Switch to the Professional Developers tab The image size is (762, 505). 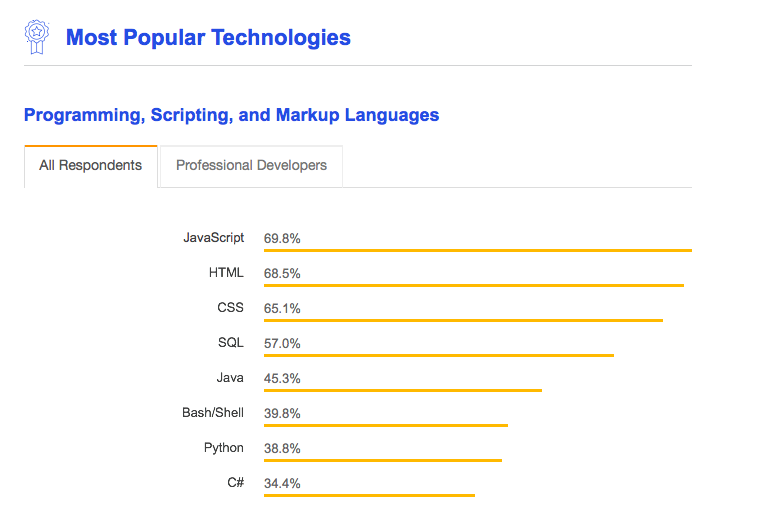click(x=251, y=166)
